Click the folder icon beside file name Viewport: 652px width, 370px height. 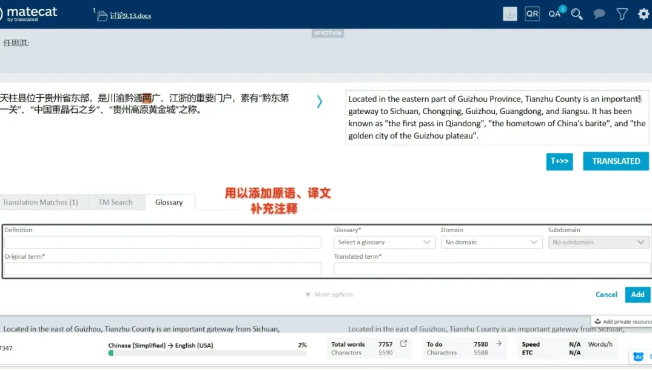click(102, 16)
